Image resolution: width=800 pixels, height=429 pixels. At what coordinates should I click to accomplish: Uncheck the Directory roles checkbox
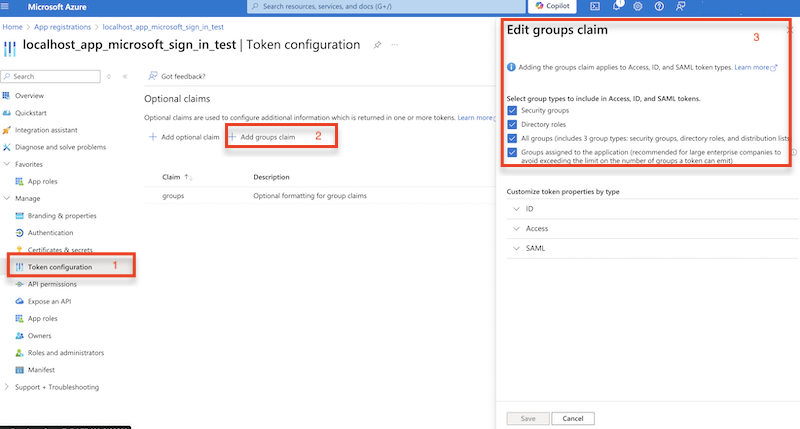[x=512, y=124]
